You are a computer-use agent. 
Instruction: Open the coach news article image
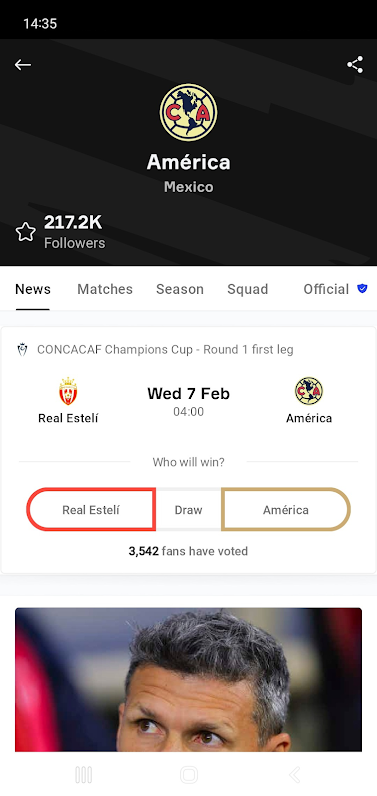pyautogui.click(x=188, y=679)
